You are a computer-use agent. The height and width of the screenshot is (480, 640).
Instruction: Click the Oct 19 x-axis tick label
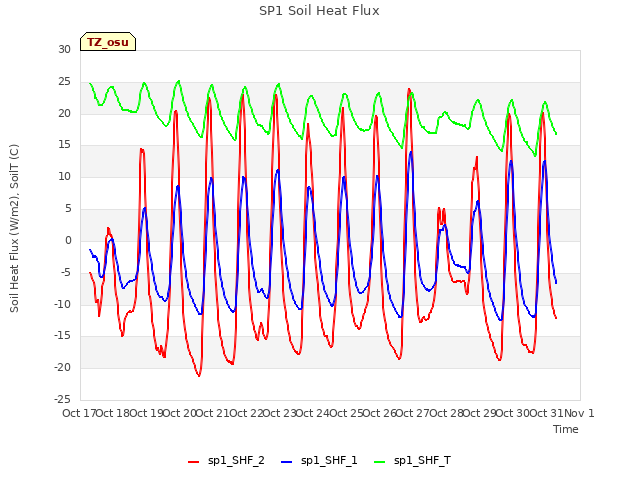tap(146, 413)
